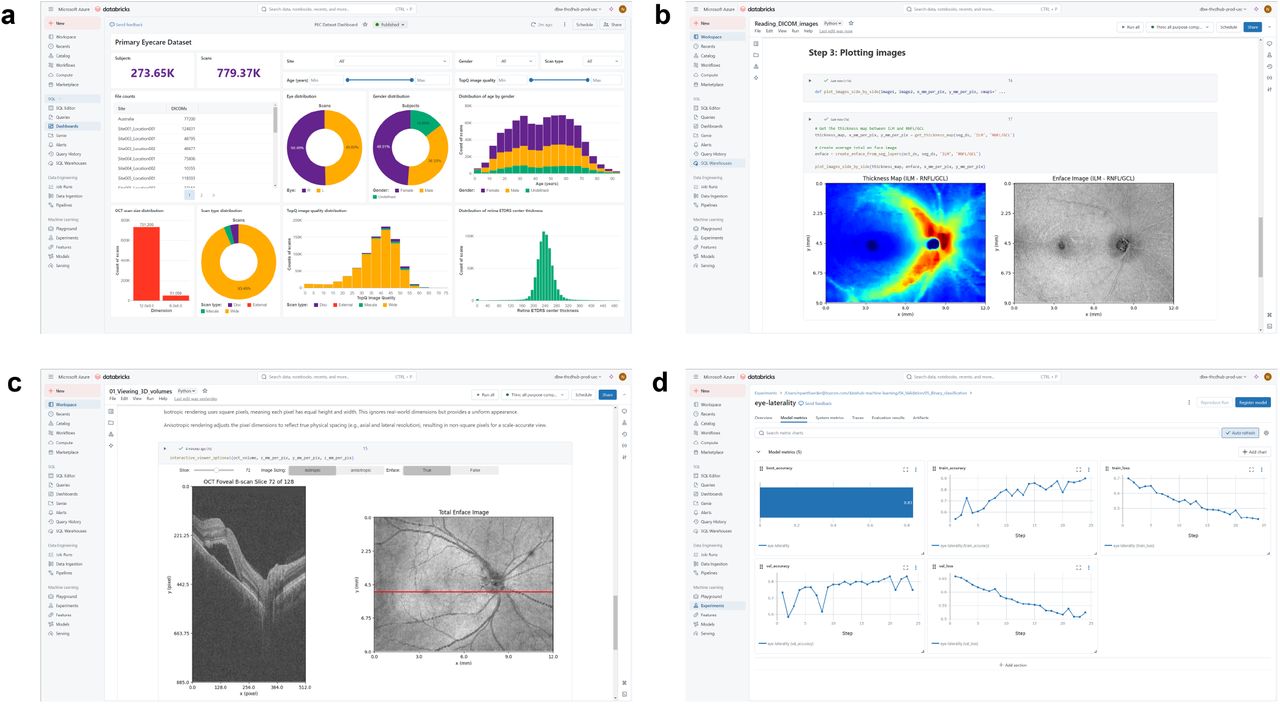Screen dimensions: 1280x704
Task: Switch to the Traces tab in panel d
Action: tap(858, 416)
